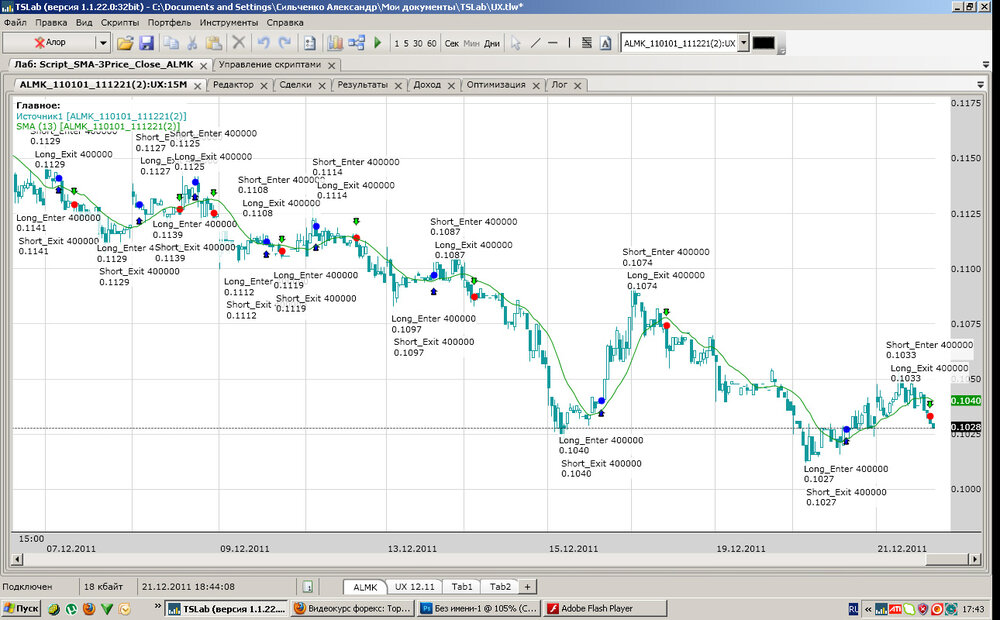This screenshot has width=1000, height=620.
Task: Select the text annotation tool
Action: pyautogui.click(x=605, y=43)
